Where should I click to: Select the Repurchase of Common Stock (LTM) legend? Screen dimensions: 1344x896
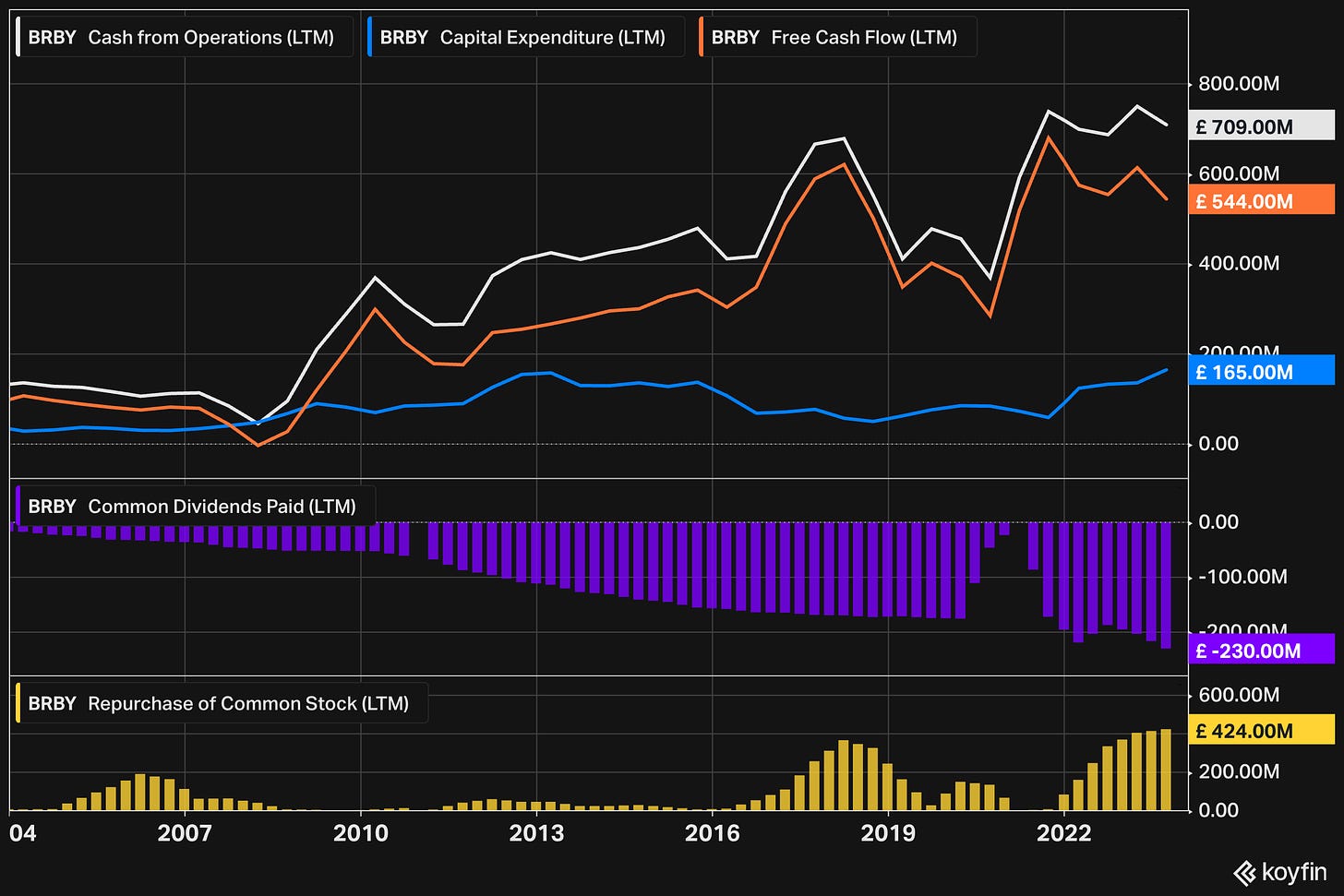(x=222, y=703)
